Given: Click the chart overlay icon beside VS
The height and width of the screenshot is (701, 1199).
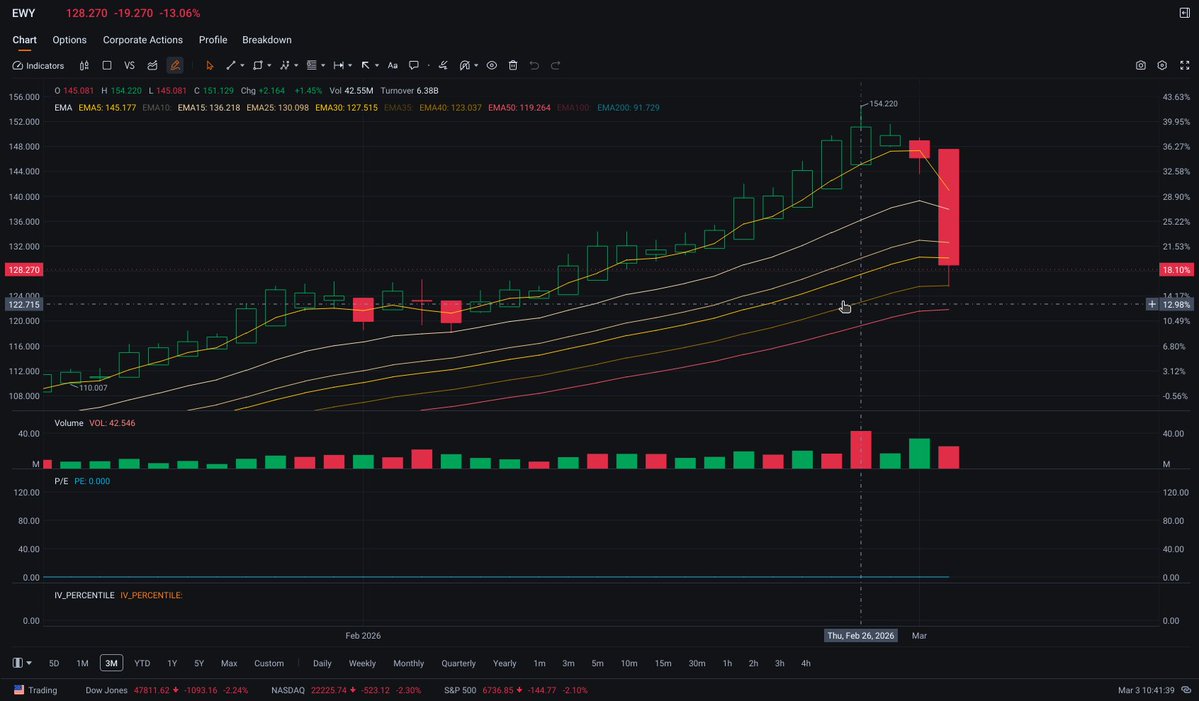Looking at the screenshot, I should pyautogui.click(x=152, y=66).
